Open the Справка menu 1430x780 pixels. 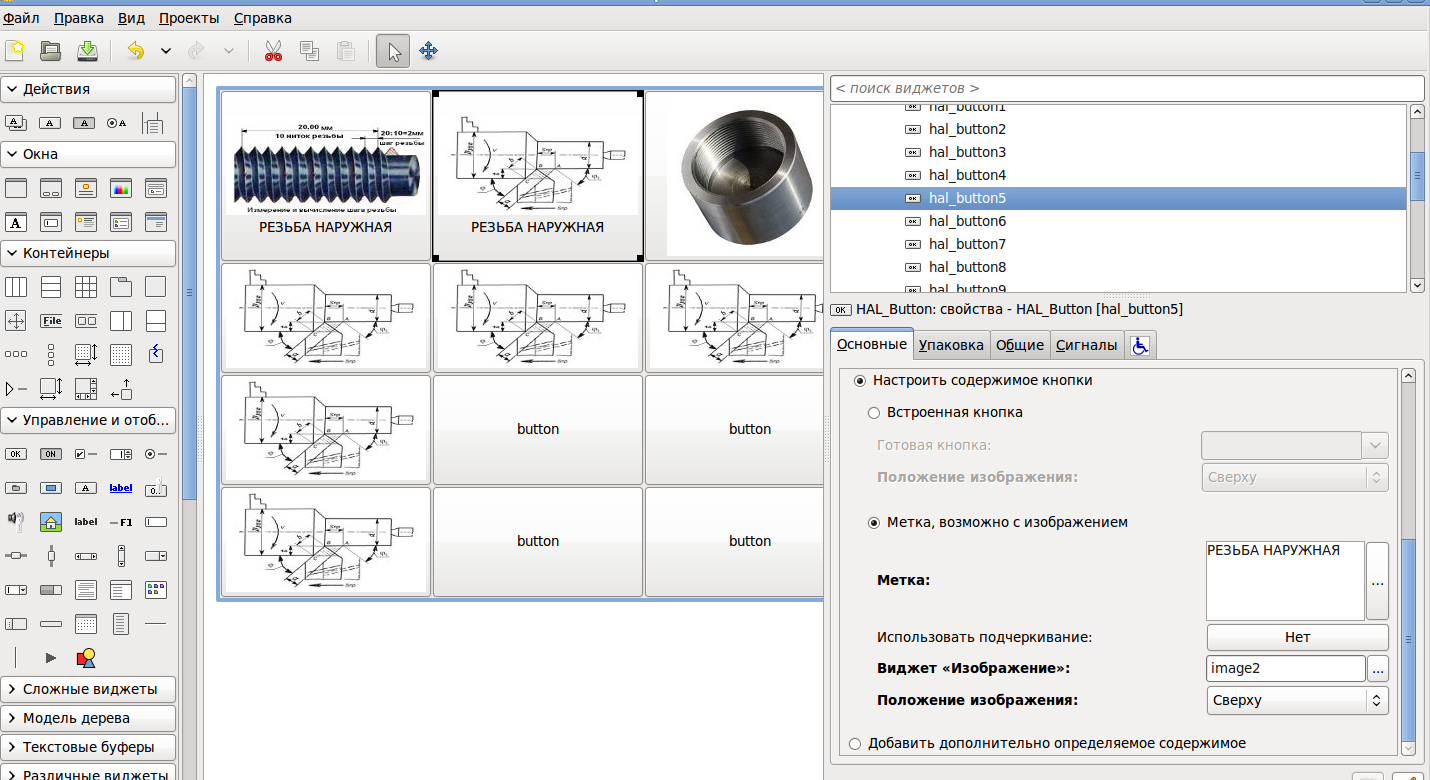click(x=263, y=18)
